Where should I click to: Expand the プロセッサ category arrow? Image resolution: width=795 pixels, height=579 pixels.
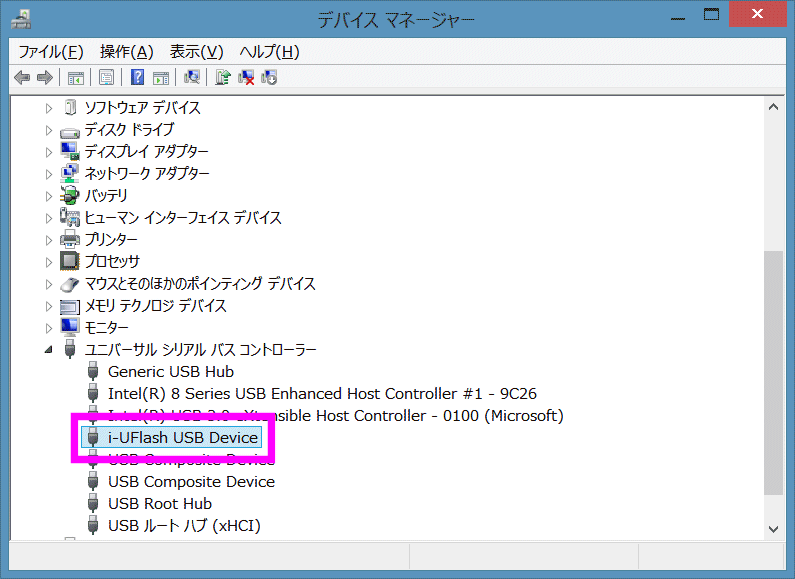click(x=48, y=262)
